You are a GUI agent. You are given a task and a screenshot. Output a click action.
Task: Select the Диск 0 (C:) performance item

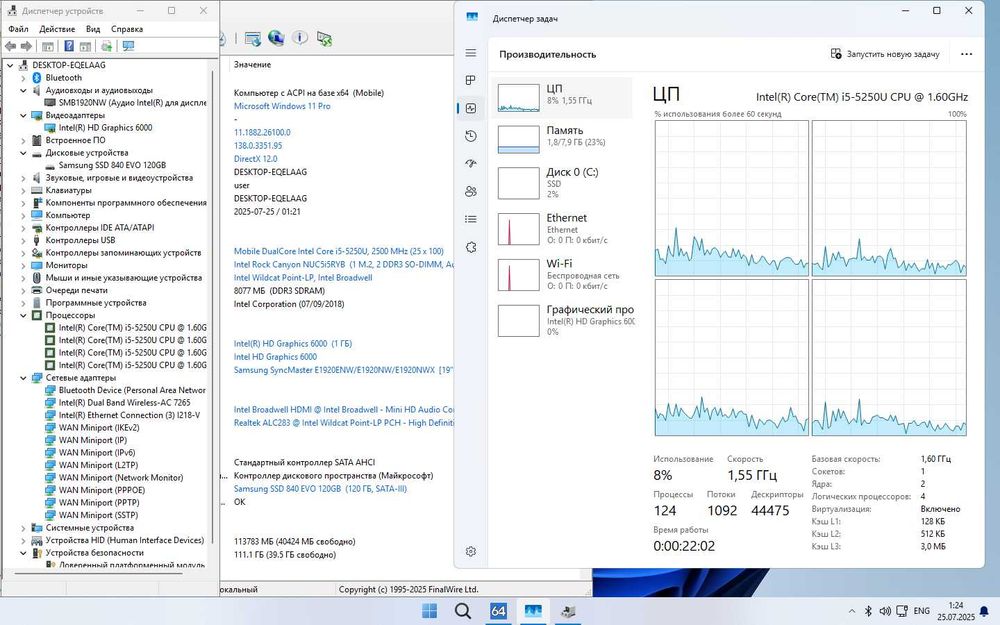(x=562, y=182)
